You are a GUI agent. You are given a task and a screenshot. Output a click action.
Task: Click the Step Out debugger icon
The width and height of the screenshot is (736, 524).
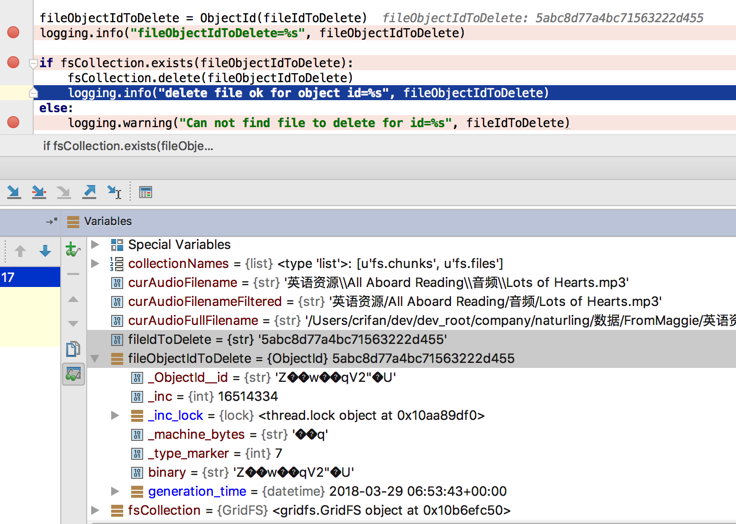[89, 192]
